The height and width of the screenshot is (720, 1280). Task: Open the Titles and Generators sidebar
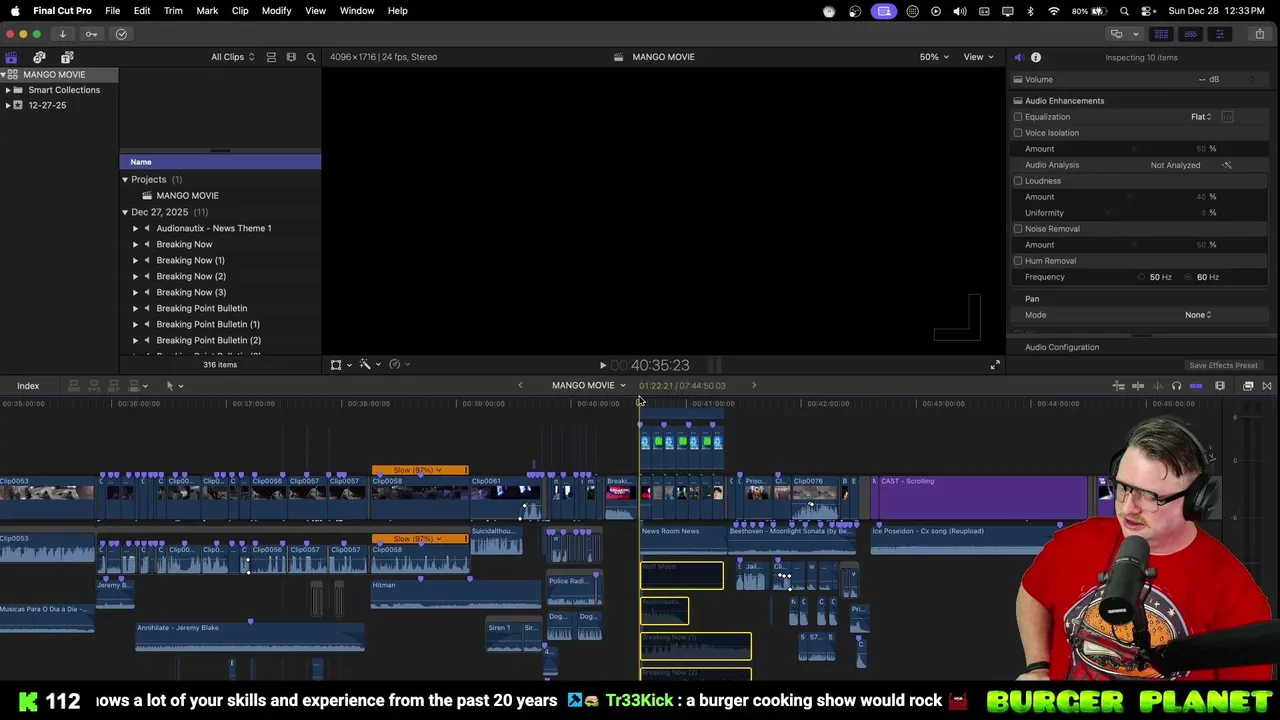[67, 57]
